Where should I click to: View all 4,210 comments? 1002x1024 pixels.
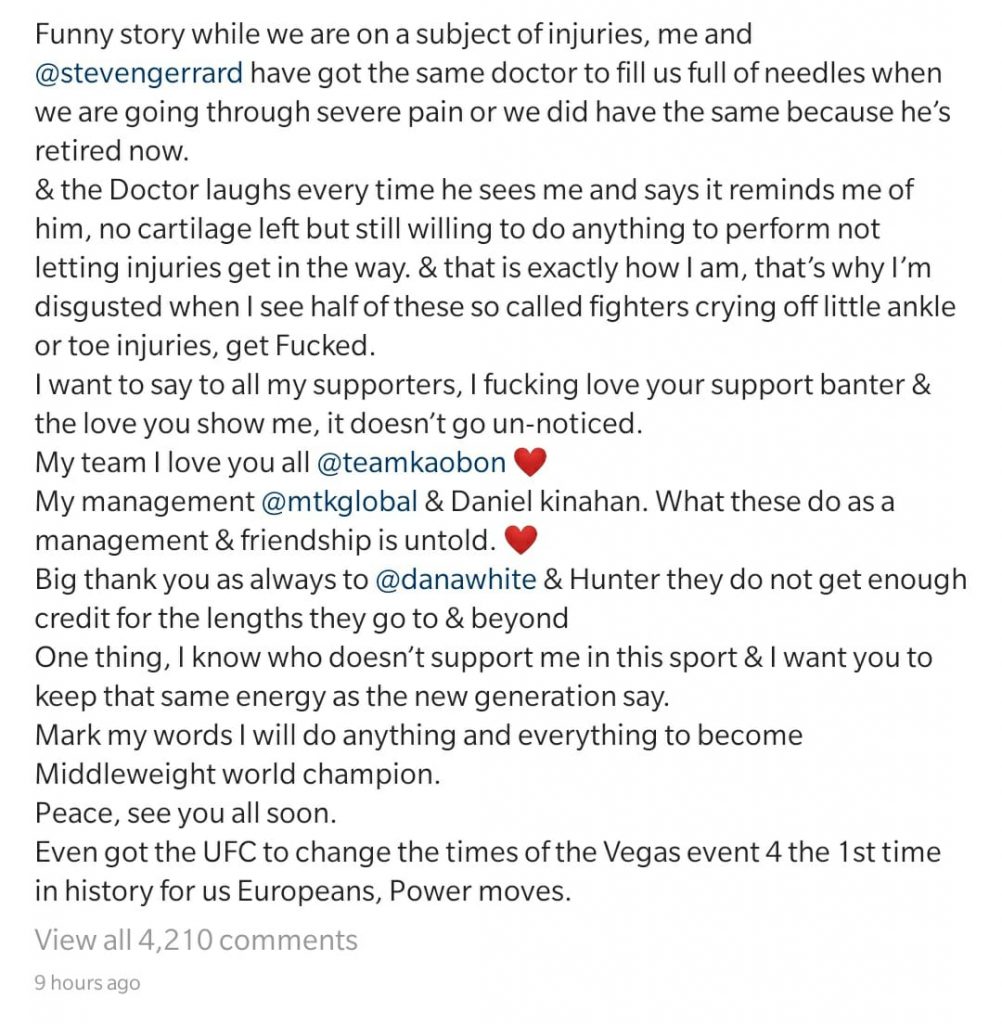(x=196, y=940)
